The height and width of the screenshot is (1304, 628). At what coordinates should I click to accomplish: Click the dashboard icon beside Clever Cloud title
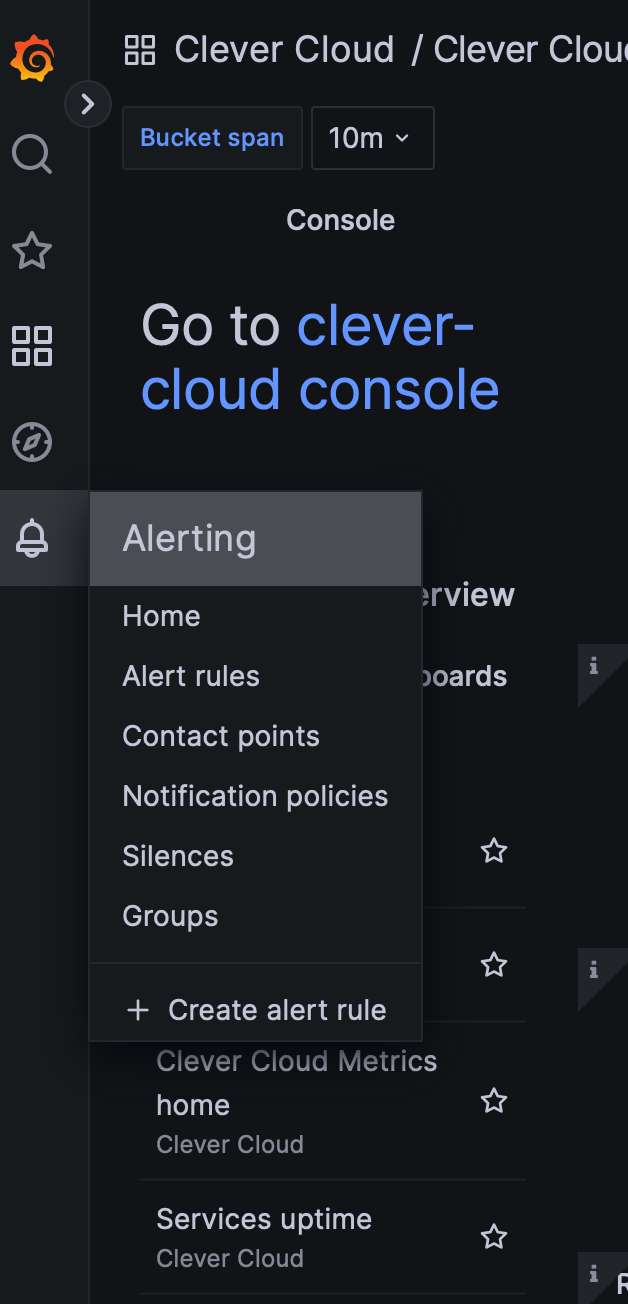click(x=140, y=49)
